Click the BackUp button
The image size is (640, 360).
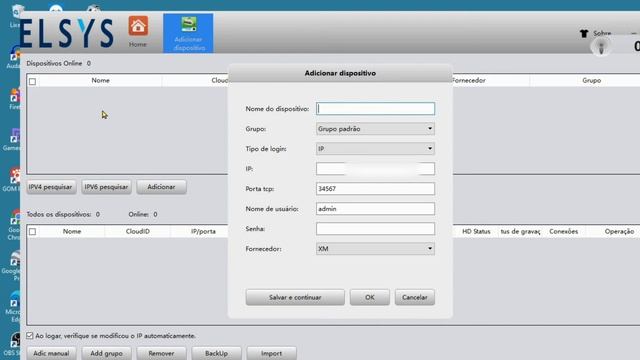tap(216, 353)
